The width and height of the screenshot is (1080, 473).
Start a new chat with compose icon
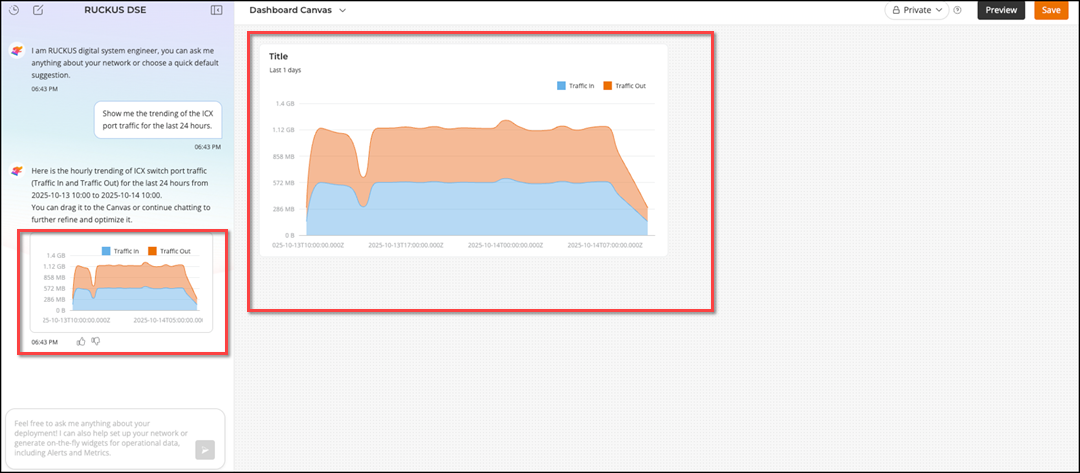[38, 10]
